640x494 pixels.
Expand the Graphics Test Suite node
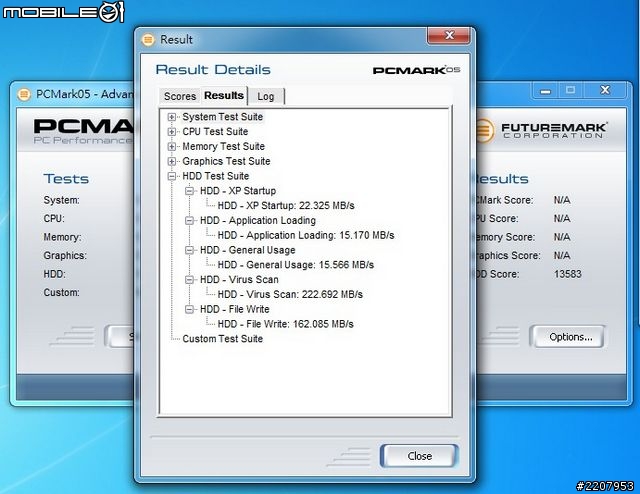[x=172, y=161]
